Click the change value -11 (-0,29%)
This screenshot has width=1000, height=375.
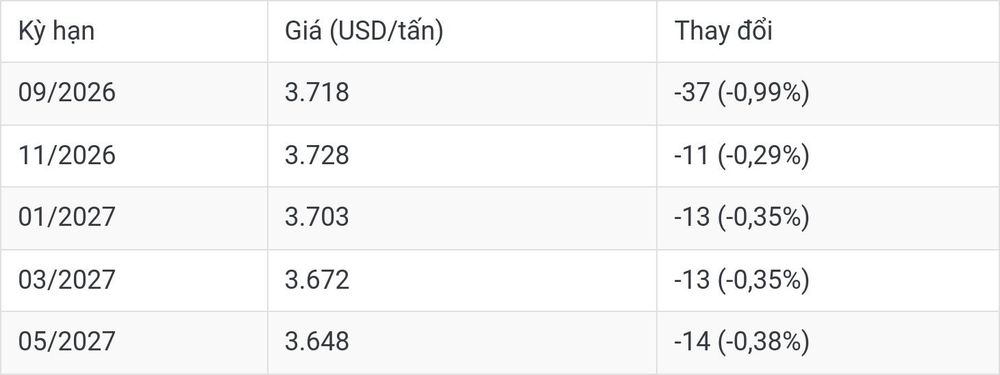(742, 156)
